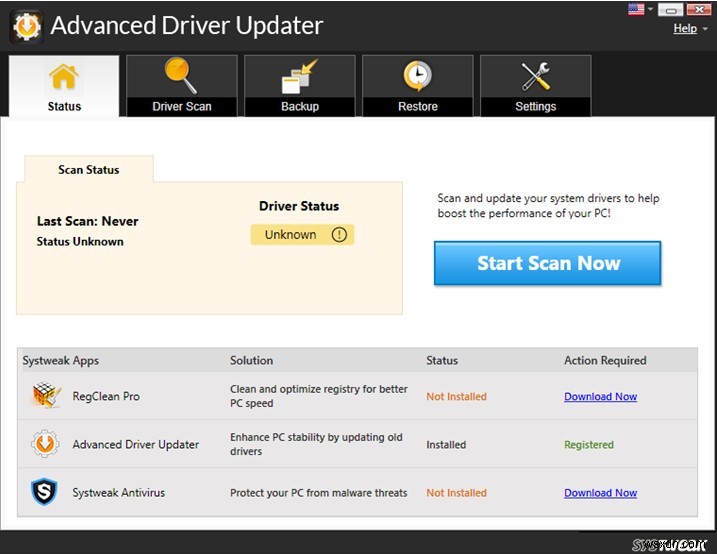
Task: Click the 'Driver Status' heading
Action: tap(299, 206)
